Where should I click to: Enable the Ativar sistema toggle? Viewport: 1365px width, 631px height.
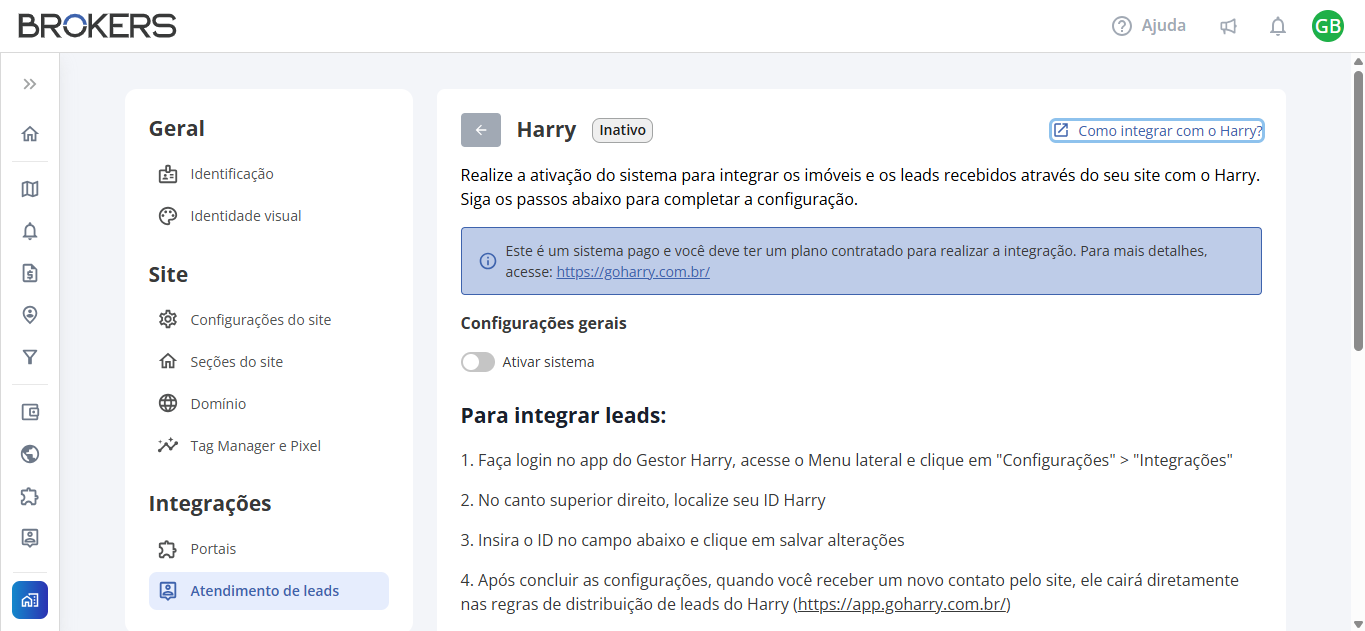point(478,362)
